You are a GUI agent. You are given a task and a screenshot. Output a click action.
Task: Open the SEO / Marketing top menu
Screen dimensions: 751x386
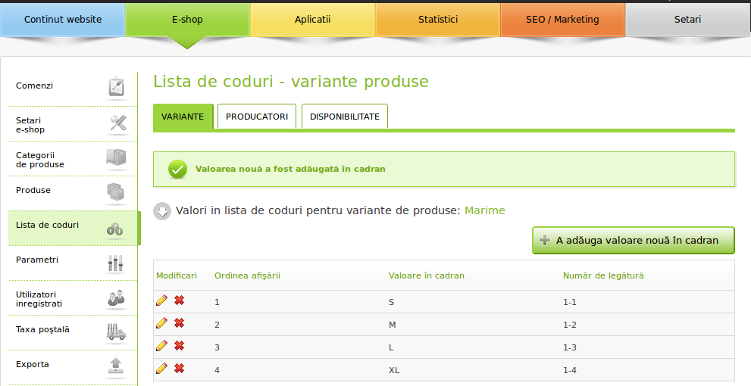pyautogui.click(x=563, y=20)
